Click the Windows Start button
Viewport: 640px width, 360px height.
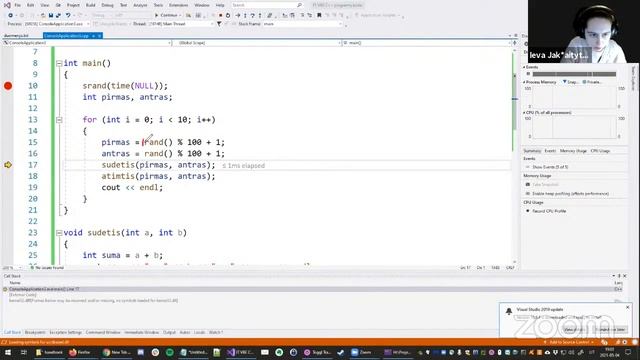pyautogui.click(x=8, y=352)
